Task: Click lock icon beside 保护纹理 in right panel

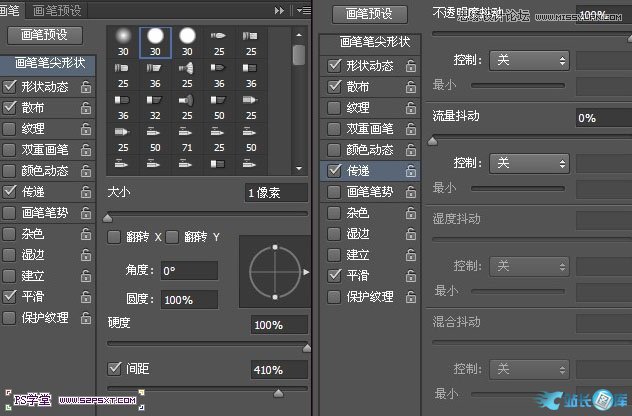Action: pos(411,297)
